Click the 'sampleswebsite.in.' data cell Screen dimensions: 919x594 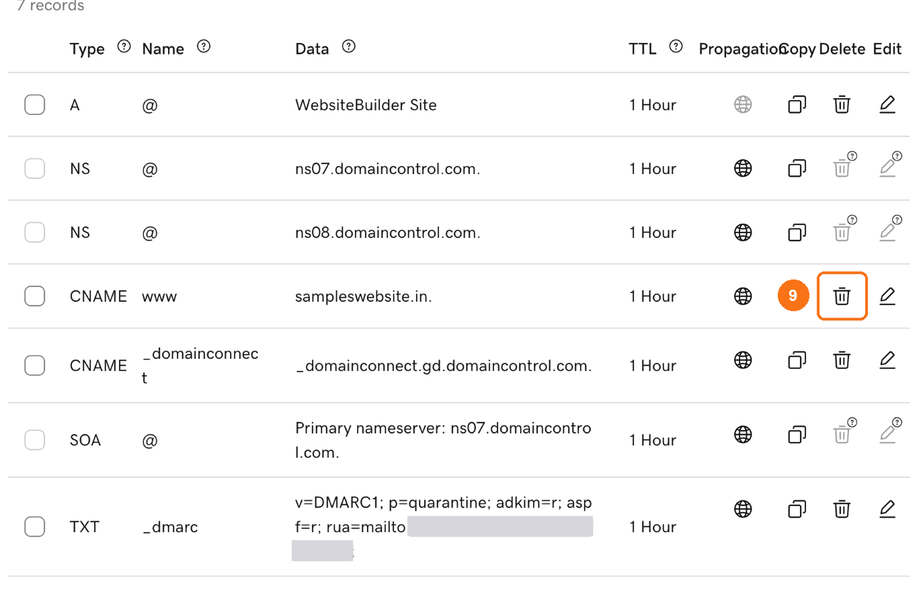click(x=363, y=297)
